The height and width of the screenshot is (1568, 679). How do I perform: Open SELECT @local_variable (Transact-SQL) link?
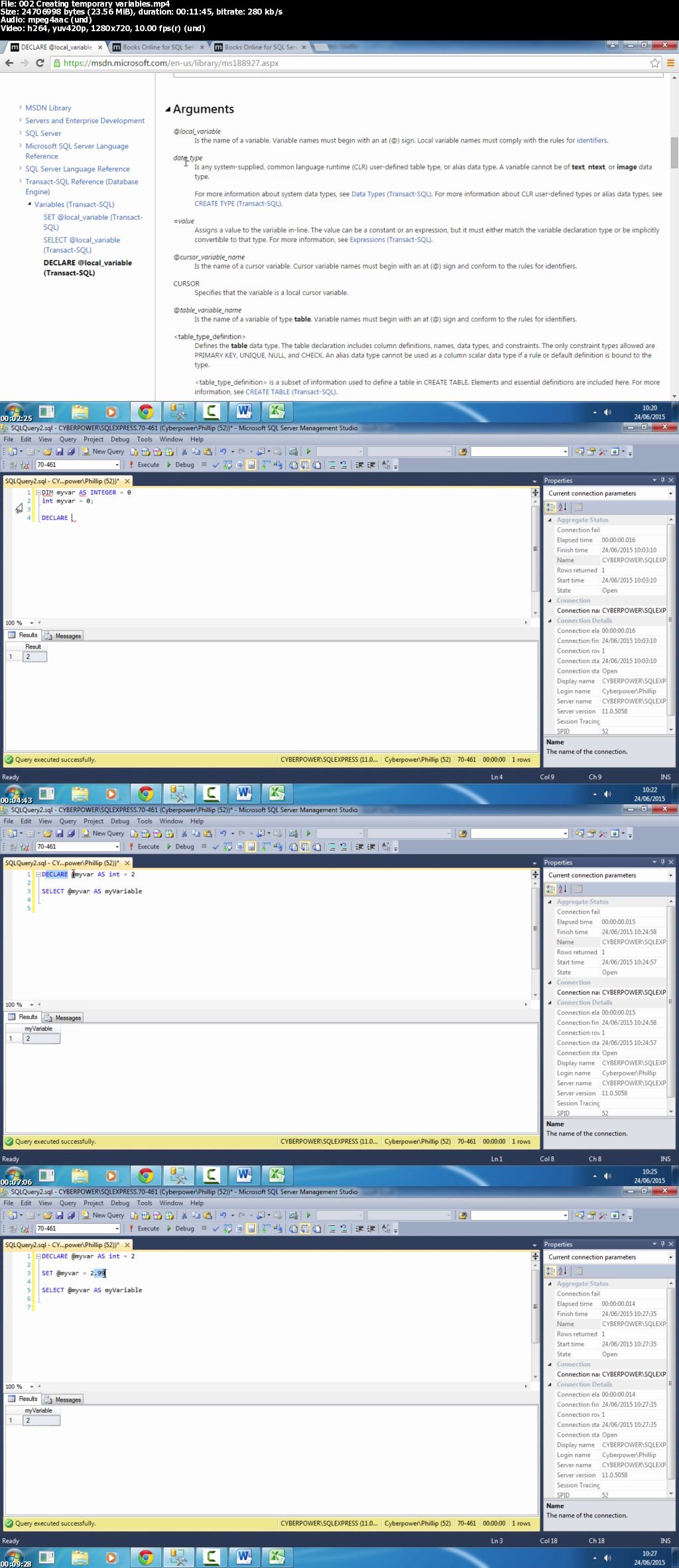[x=82, y=245]
